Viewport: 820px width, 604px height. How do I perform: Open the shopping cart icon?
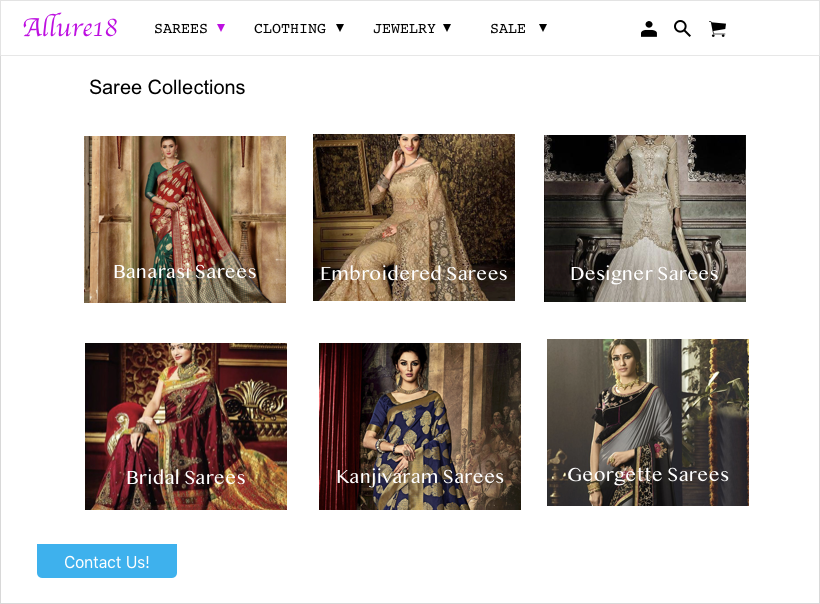coord(718,28)
